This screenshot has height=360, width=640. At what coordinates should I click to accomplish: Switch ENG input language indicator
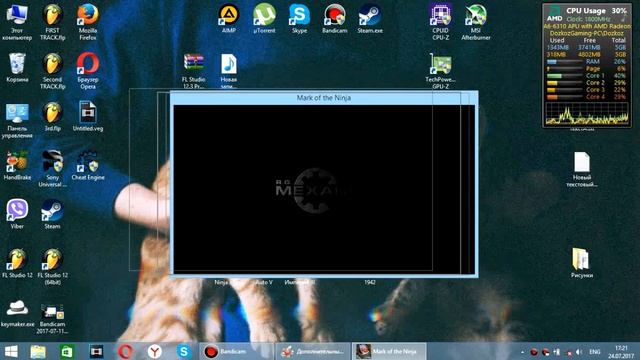tap(595, 352)
